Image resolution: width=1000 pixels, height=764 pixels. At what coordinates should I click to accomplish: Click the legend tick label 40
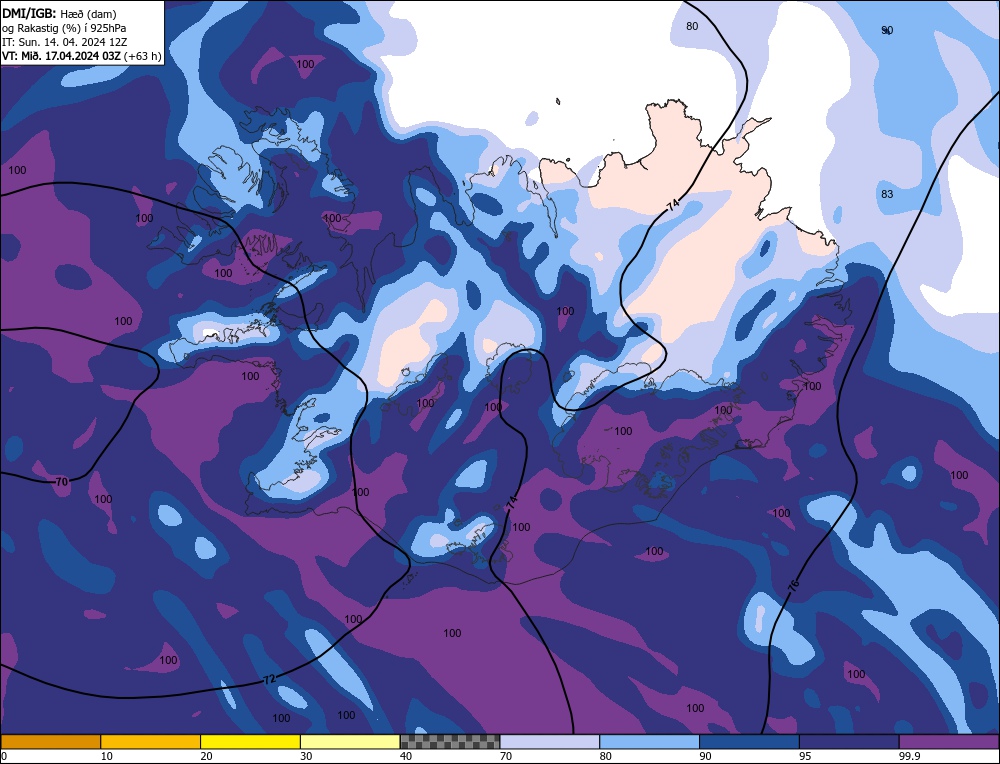pos(406,756)
